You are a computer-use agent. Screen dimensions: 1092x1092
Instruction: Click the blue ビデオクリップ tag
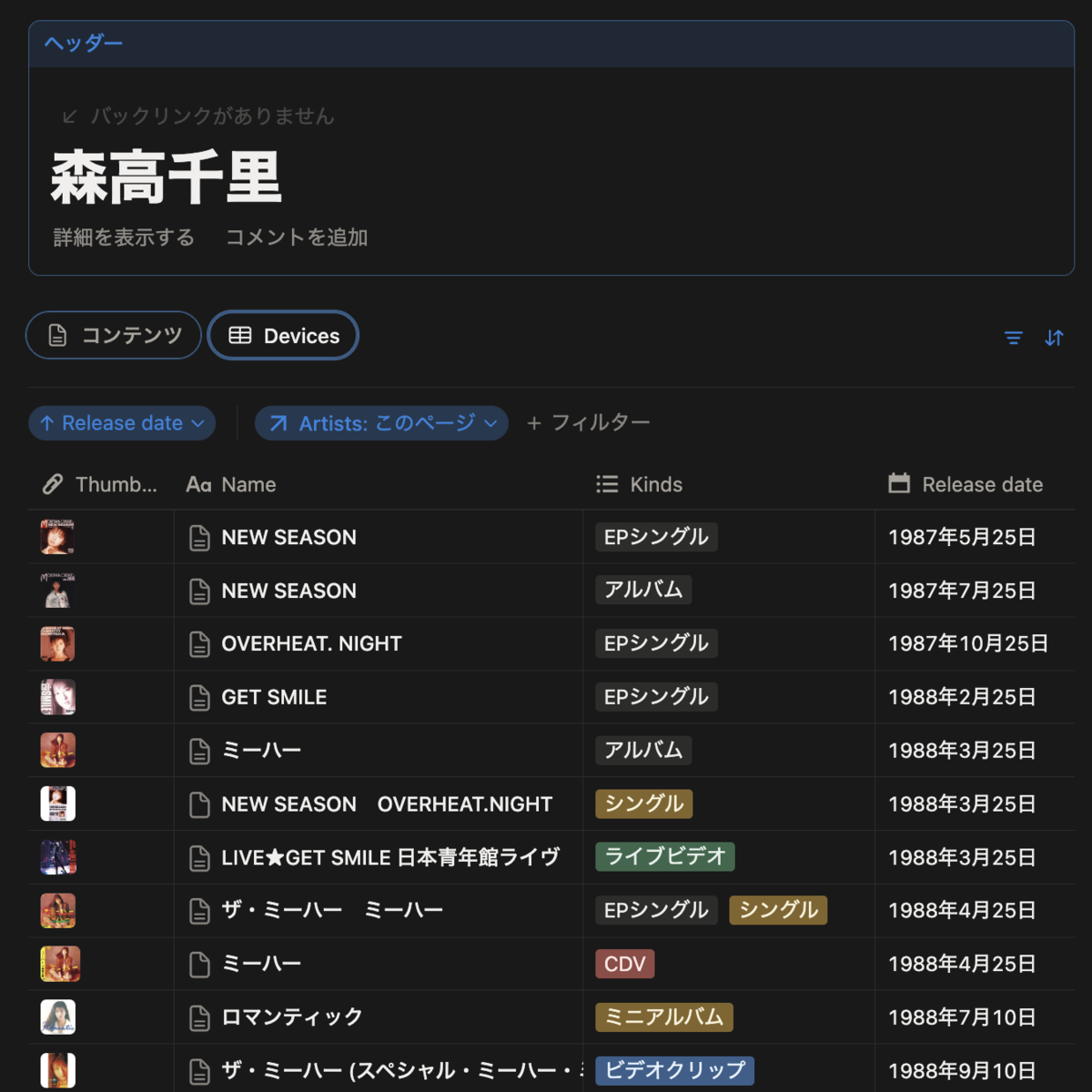(675, 1070)
